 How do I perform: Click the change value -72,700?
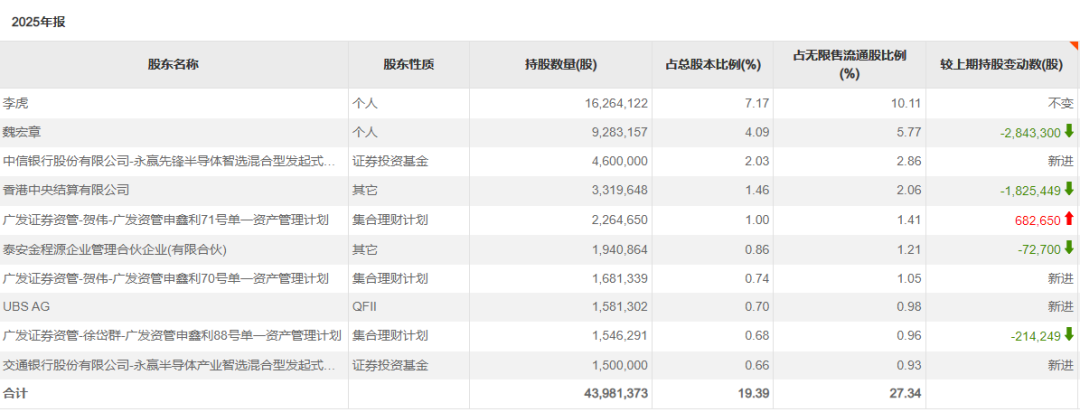coord(1038,249)
